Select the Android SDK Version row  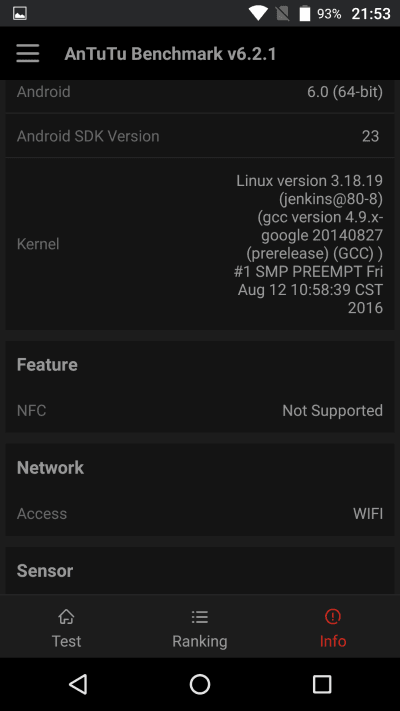coord(200,136)
